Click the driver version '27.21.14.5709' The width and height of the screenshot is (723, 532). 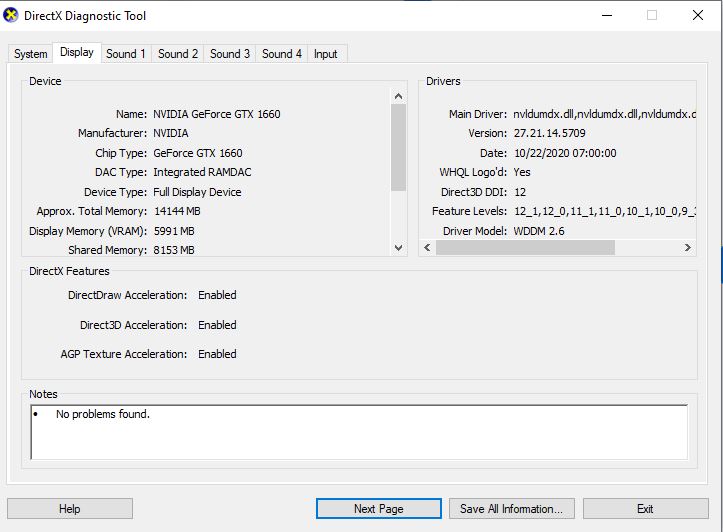[x=550, y=133]
